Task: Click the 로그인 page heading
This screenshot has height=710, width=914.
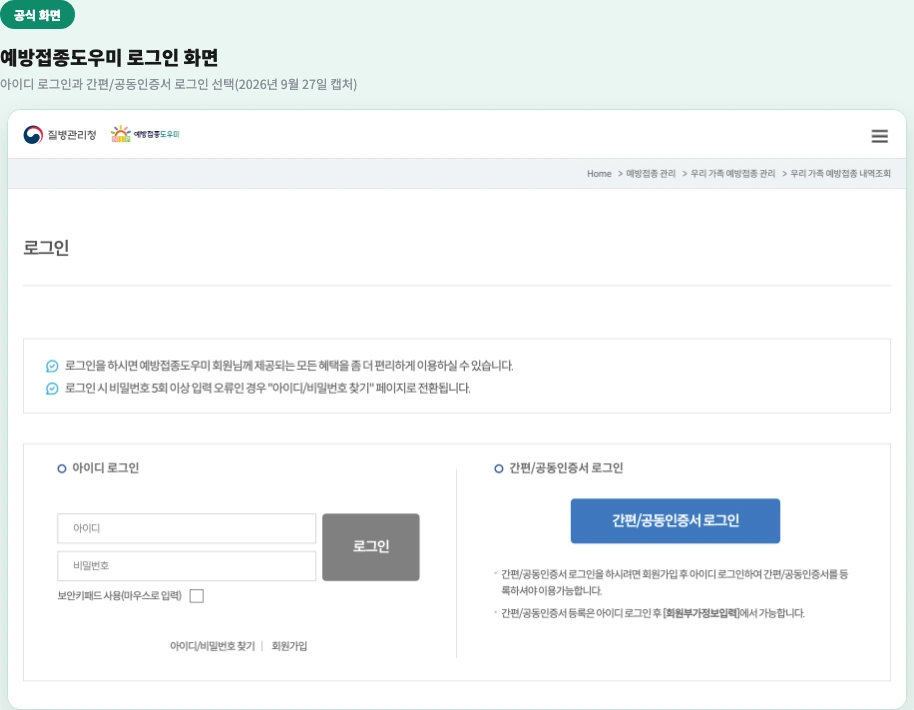Action: (46, 247)
